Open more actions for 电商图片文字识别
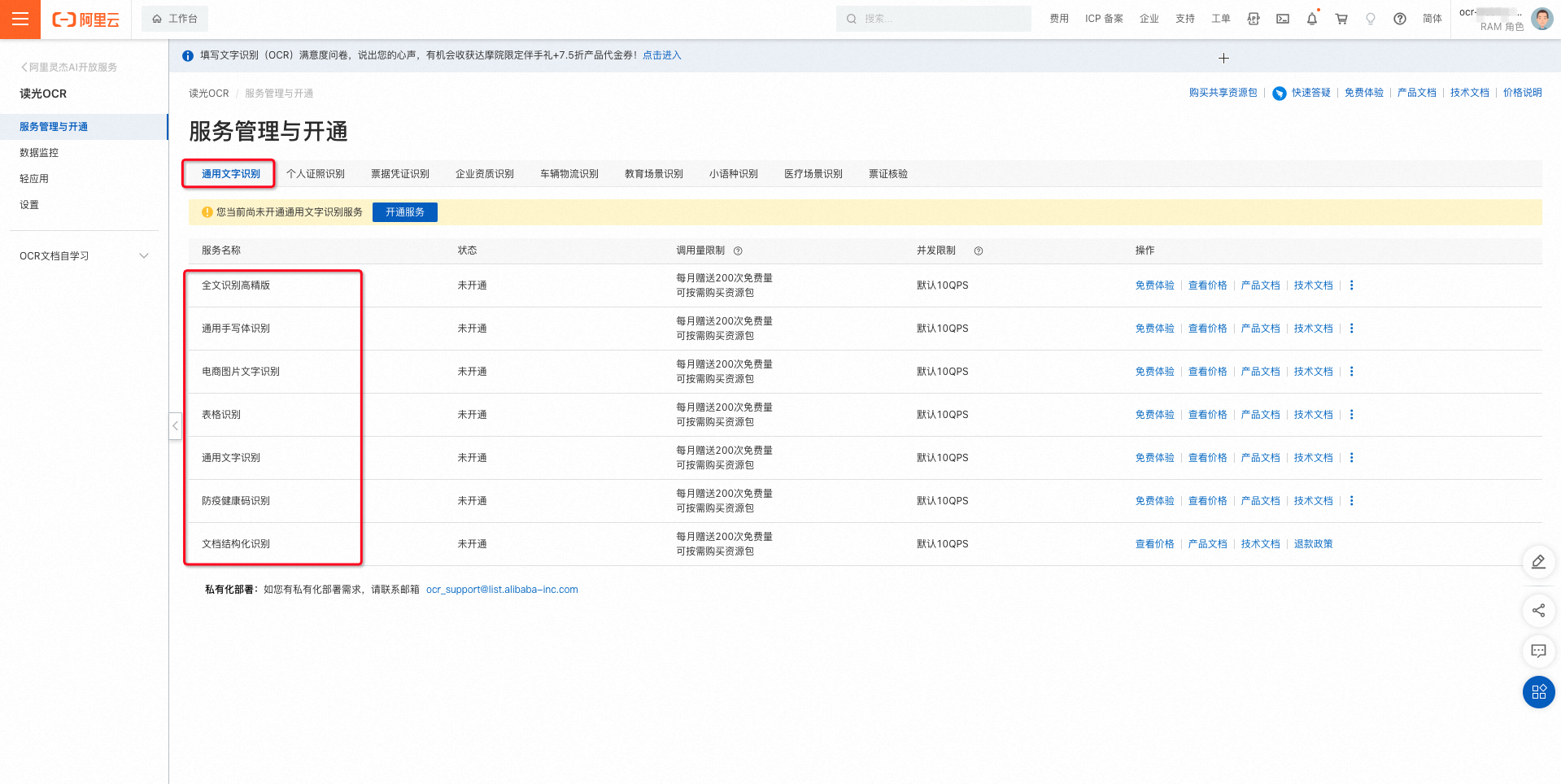 pos(1351,372)
